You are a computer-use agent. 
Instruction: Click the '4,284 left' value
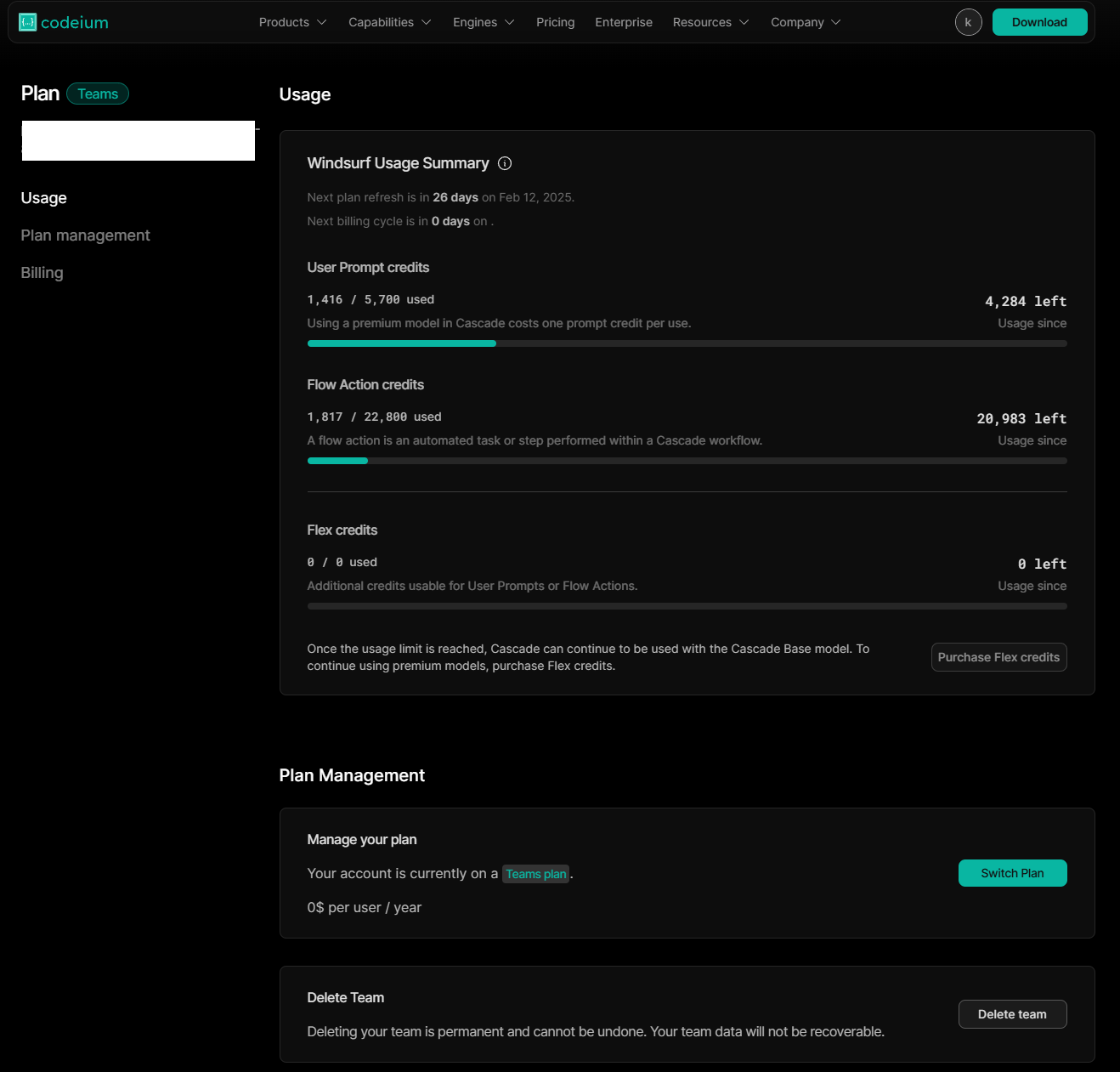[x=1026, y=302]
